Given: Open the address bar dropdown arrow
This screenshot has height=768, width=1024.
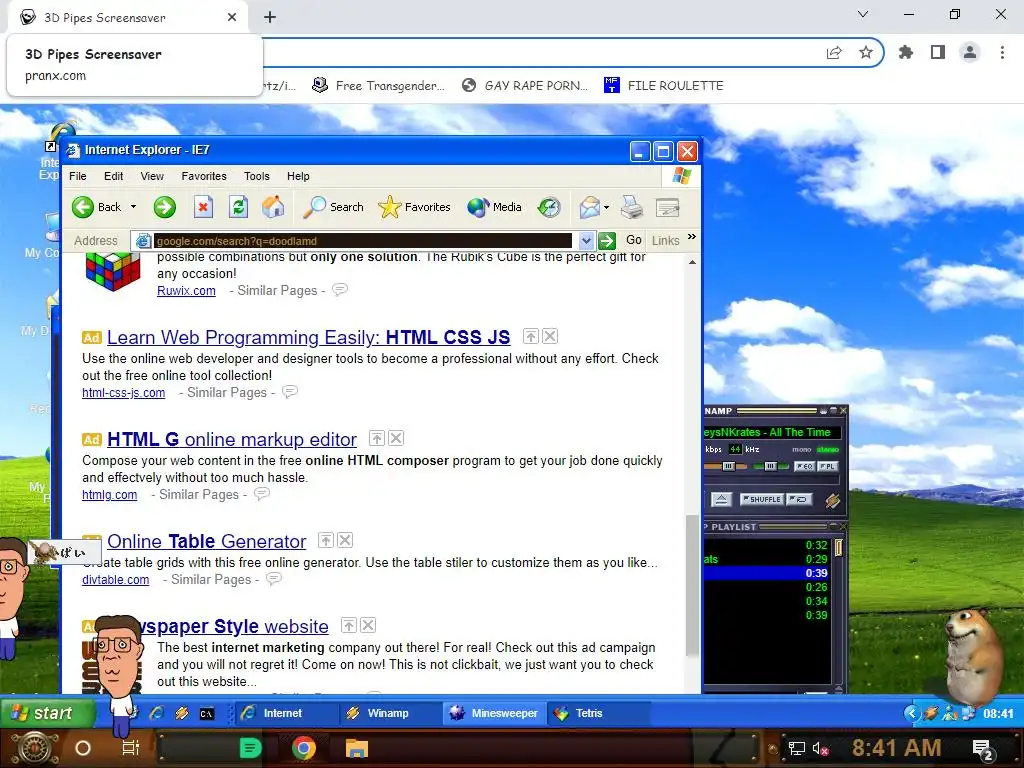Looking at the screenshot, I should click(586, 241).
